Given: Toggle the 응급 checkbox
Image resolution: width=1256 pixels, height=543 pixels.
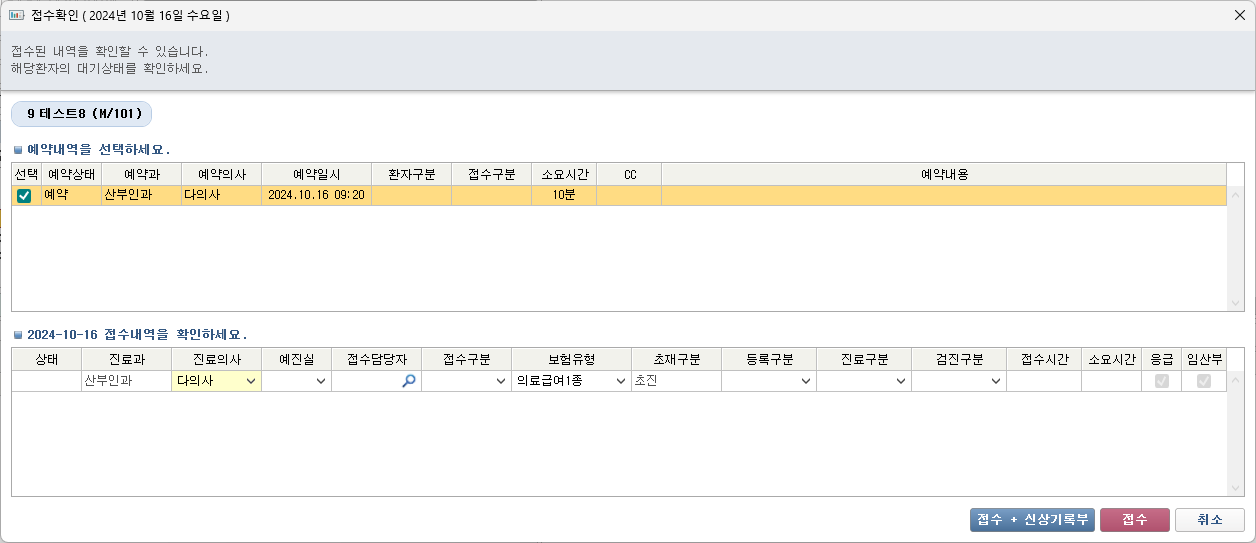Looking at the screenshot, I should [x=1161, y=381].
